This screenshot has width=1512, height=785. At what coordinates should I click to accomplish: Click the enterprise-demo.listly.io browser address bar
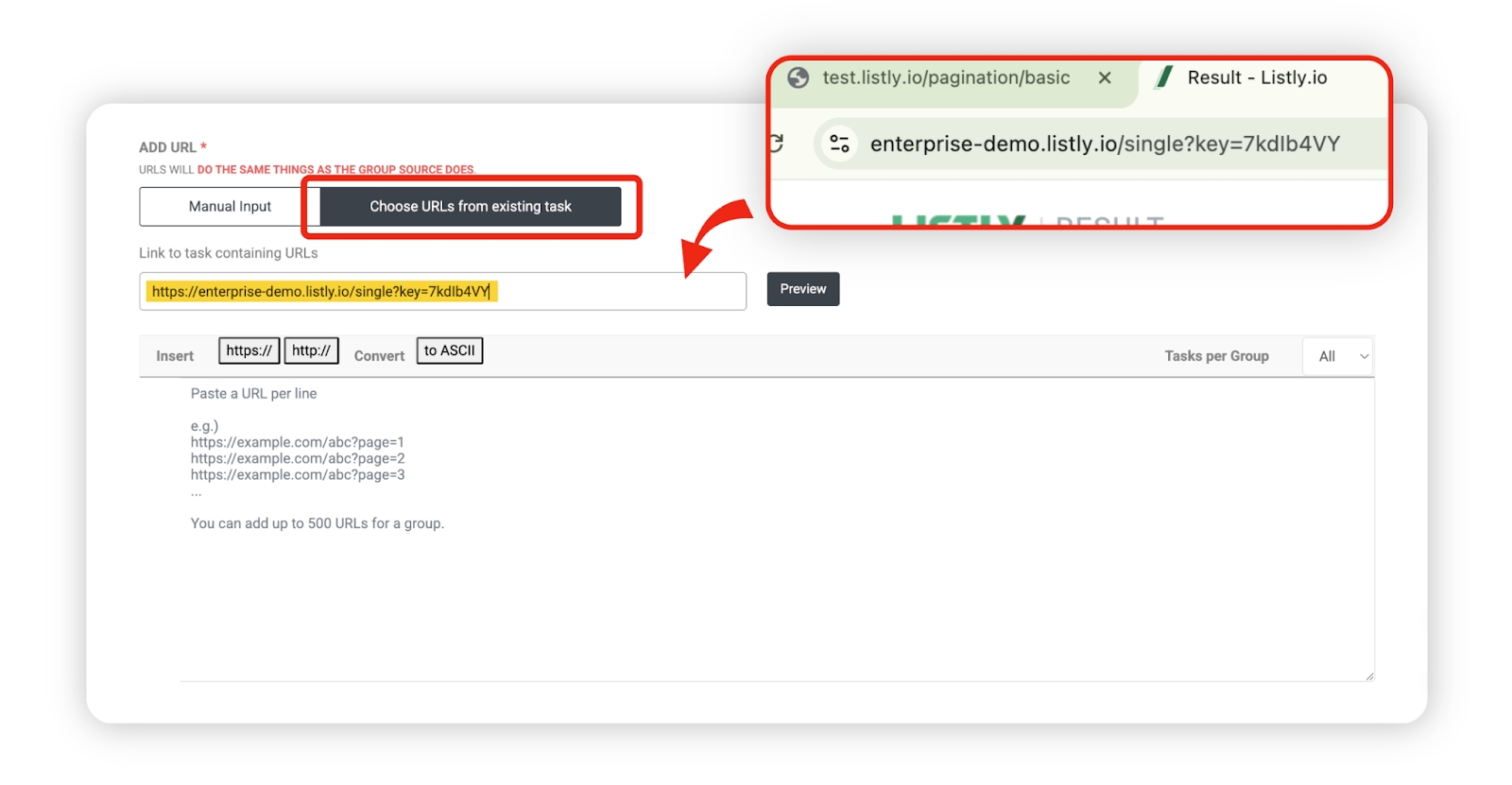[1104, 144]
